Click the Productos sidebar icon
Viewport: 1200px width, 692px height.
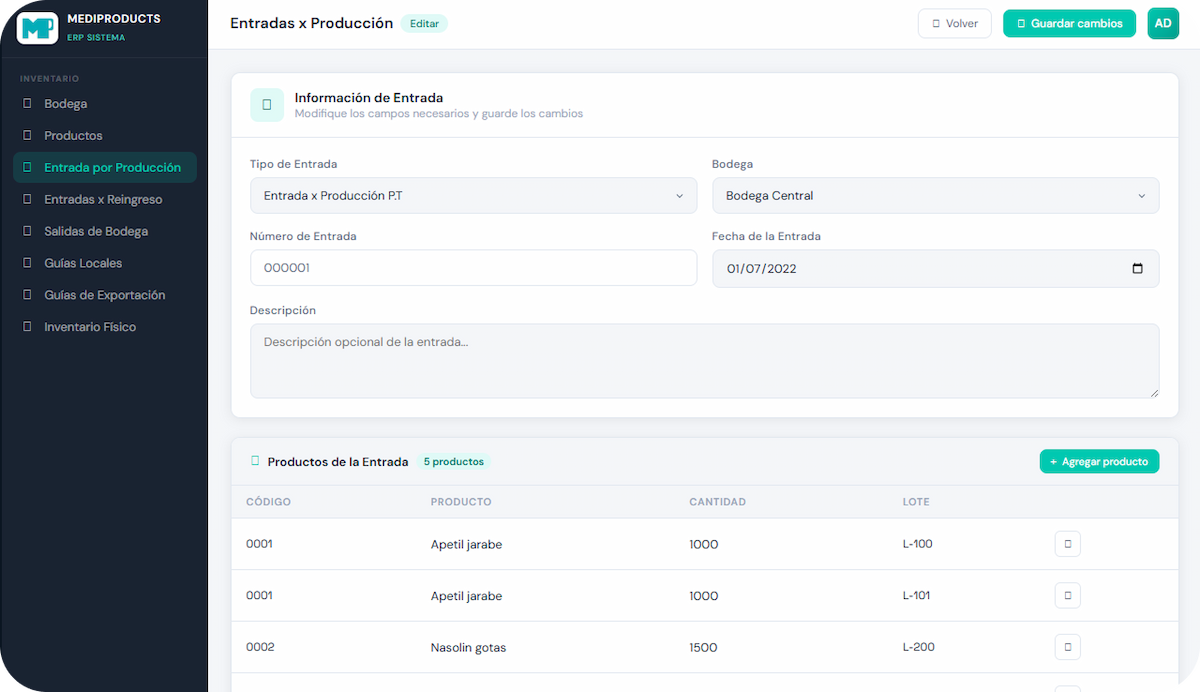[27, 136]
